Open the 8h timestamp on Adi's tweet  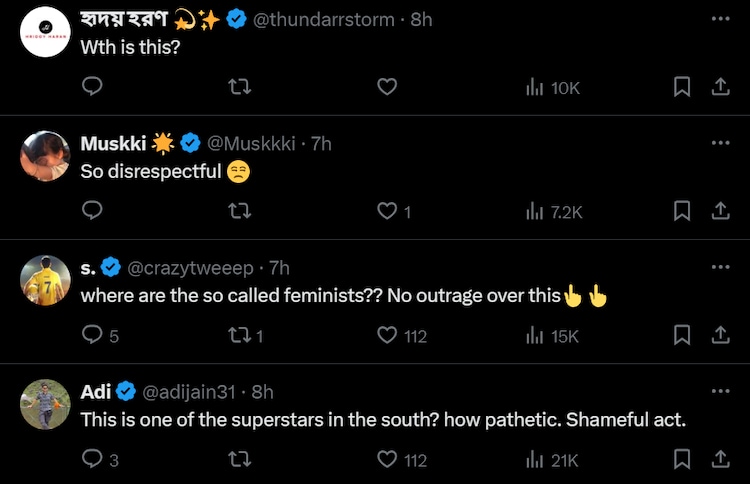click(263, 392)
